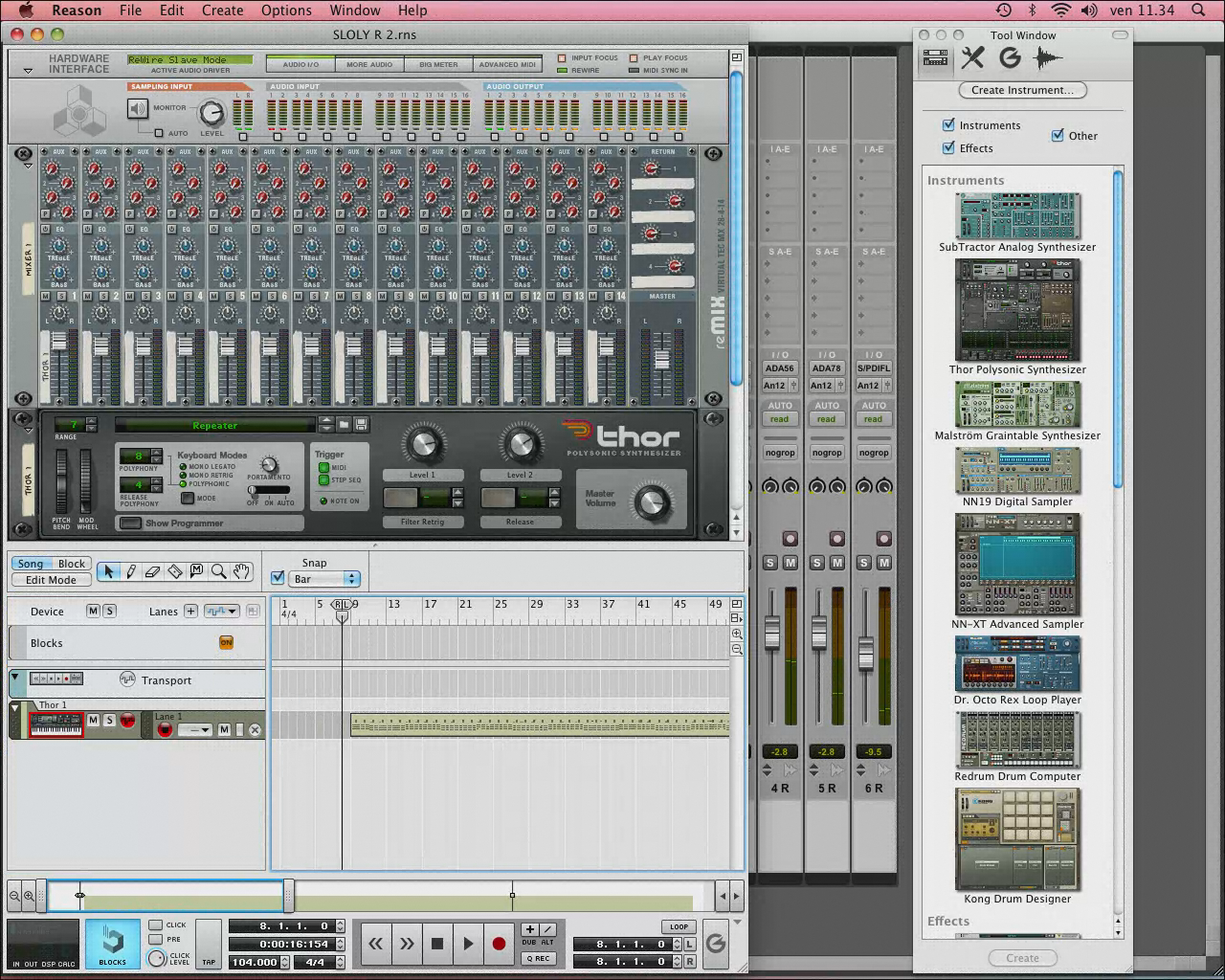1225x980 pixels.
Task: Open the Create menu
Action: [222, 11]
